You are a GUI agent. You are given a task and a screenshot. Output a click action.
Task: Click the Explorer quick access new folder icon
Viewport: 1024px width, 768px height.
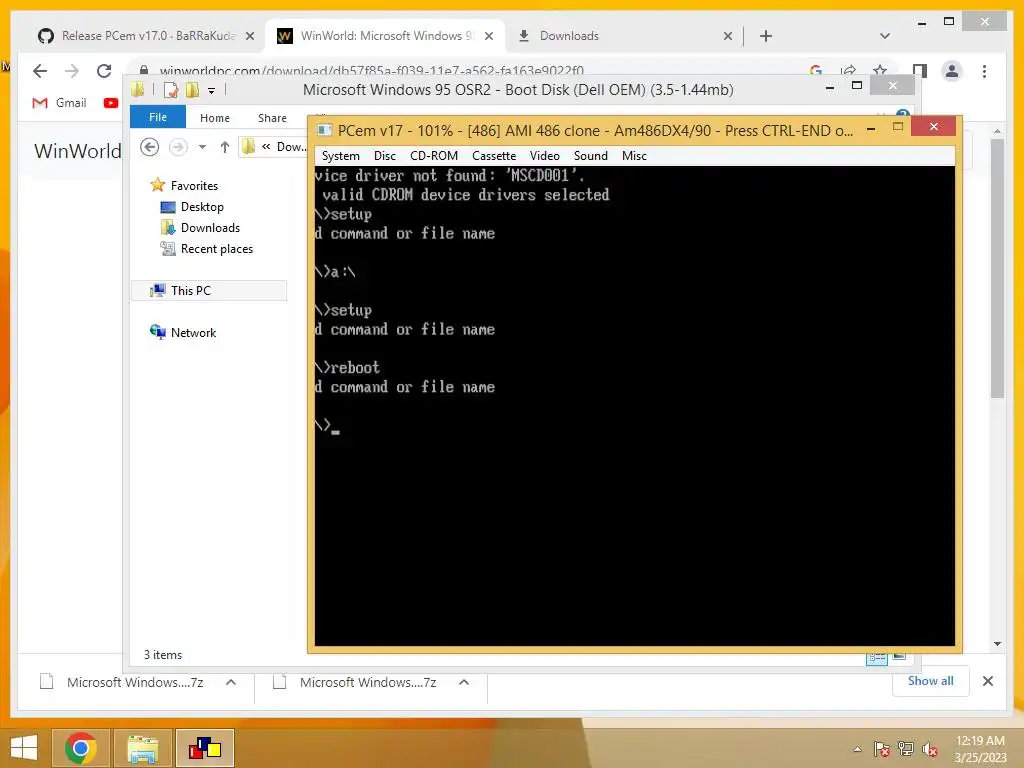[192, 89]
